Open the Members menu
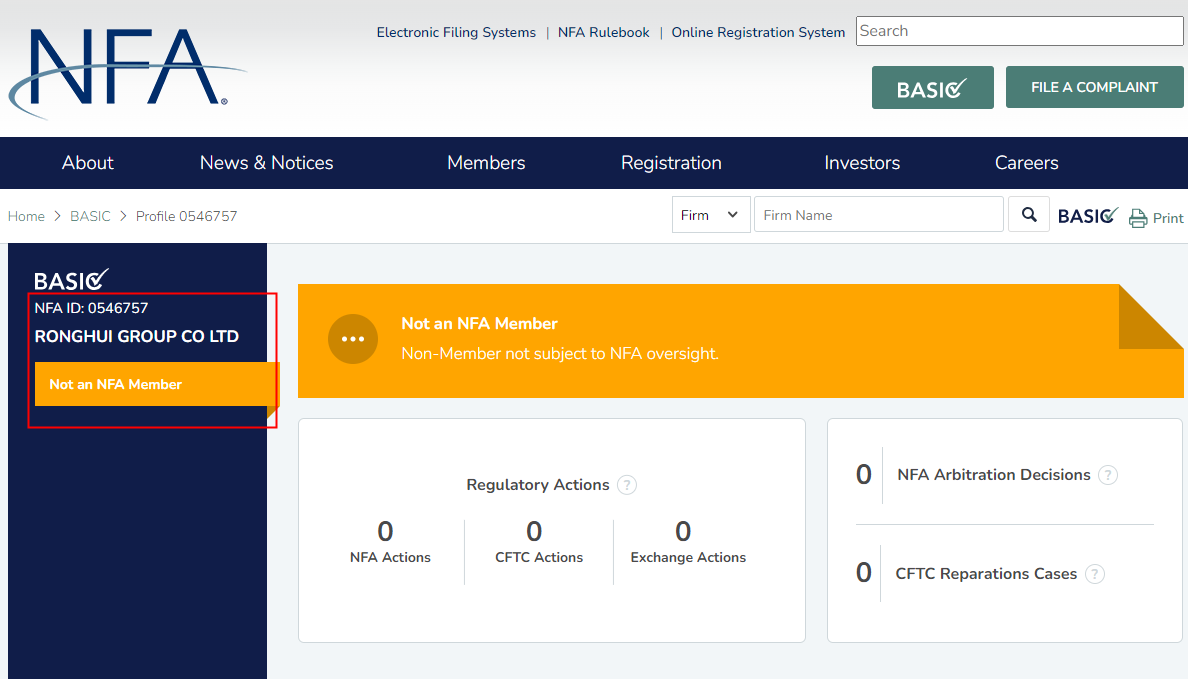The height and width of the screenshot is (679, 1188). click(486, 163)
